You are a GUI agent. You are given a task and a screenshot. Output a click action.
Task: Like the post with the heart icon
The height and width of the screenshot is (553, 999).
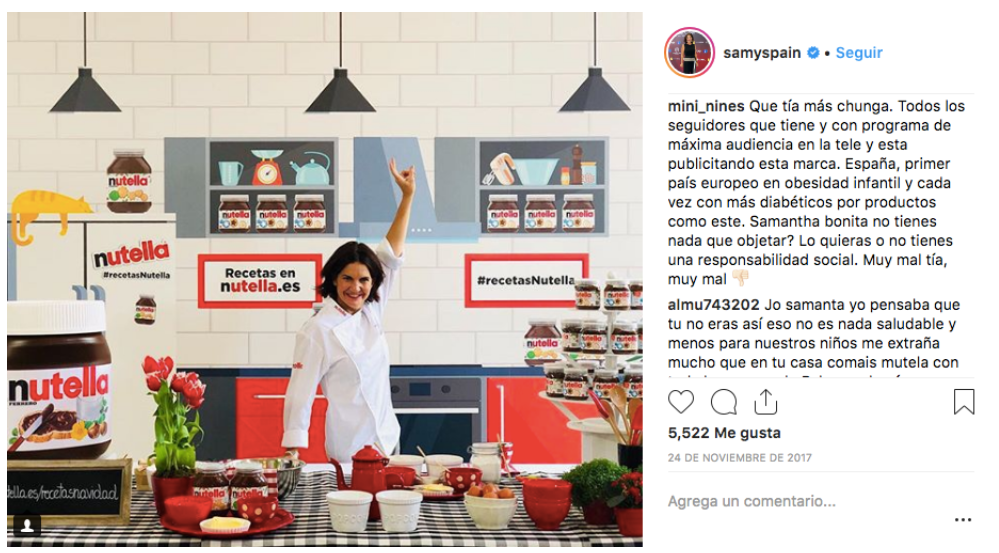click(x=680, y=402)
